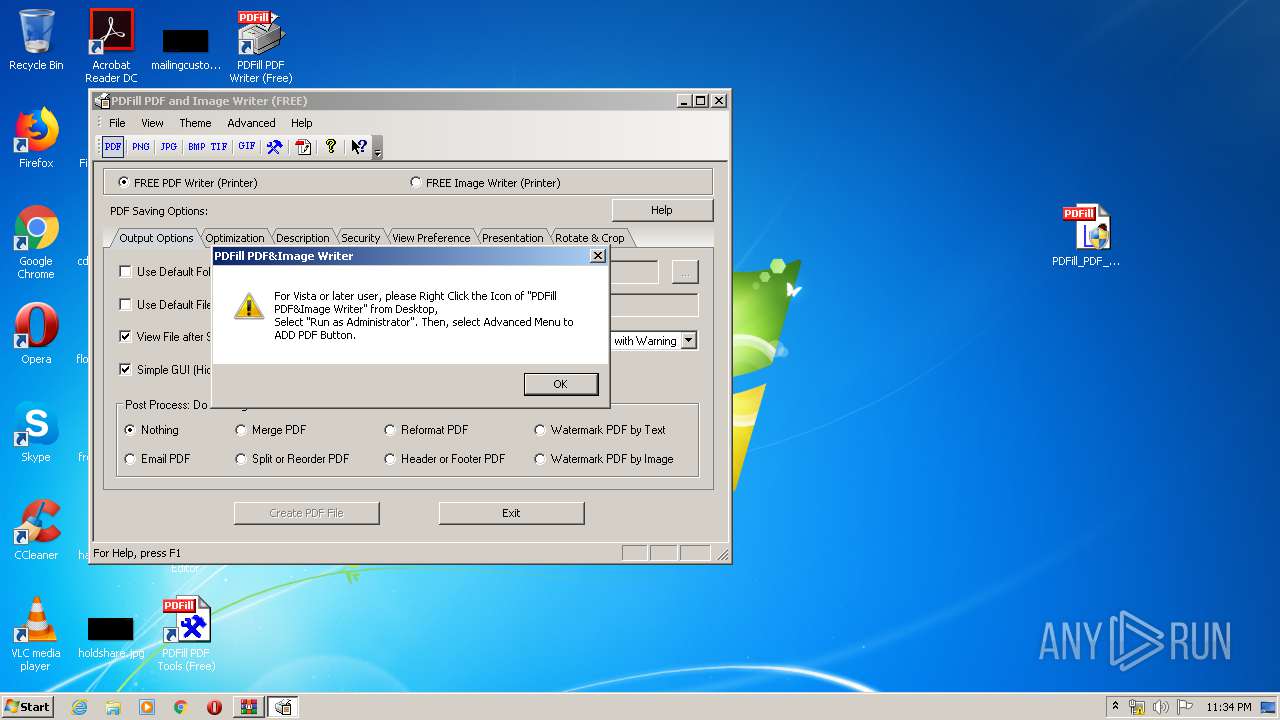The height and width of the screenshot is (720, 1280).
Task: Open the 'with Warning' dropdown
Action: [688, 341]
